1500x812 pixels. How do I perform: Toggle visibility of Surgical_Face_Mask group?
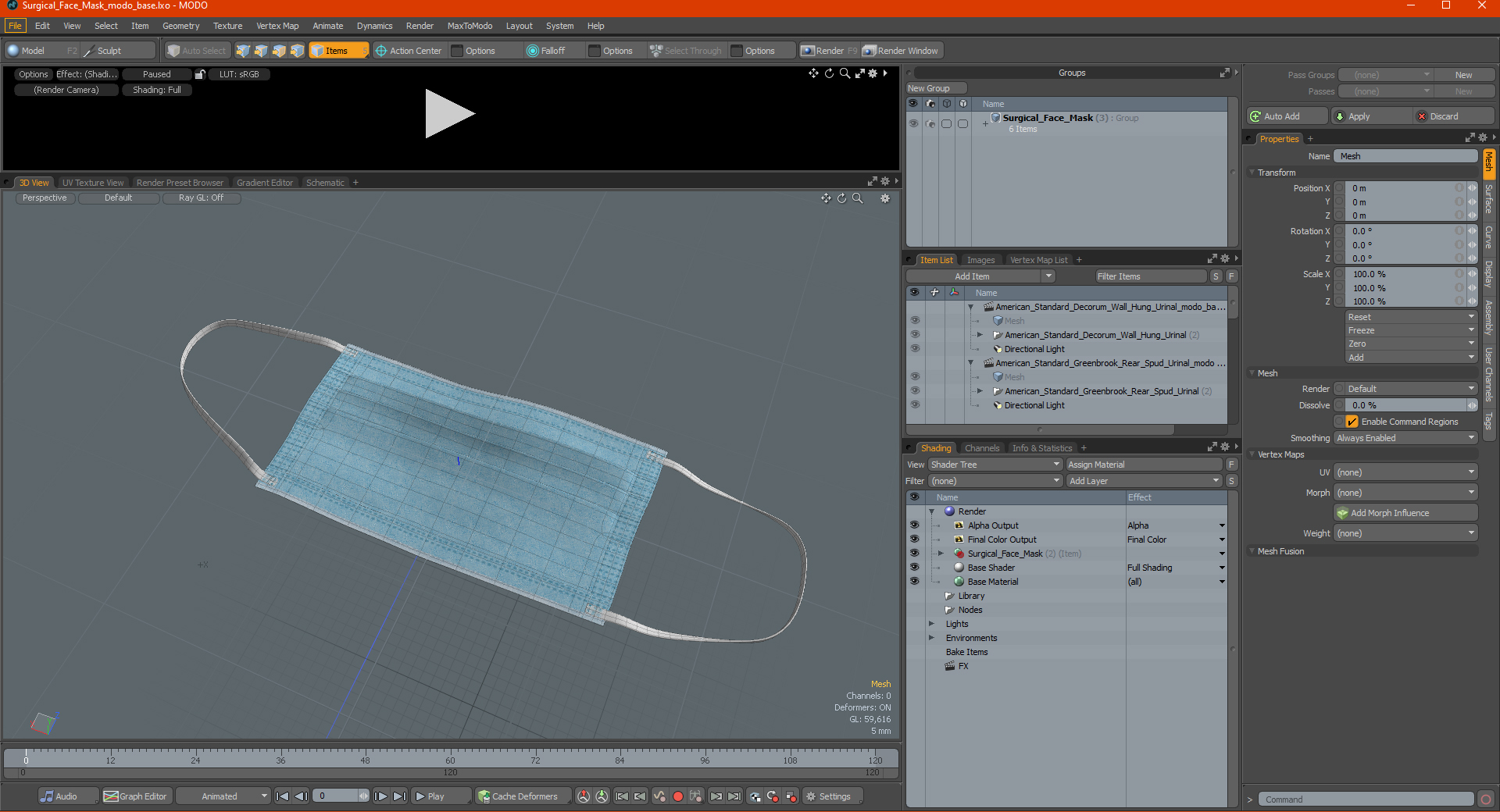[913, 123]
